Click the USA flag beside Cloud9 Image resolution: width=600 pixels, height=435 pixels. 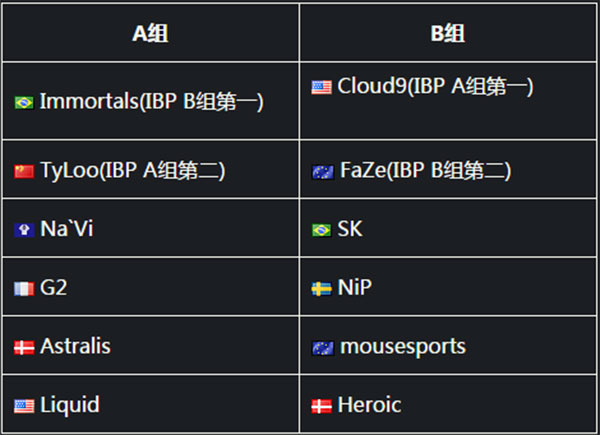coord(321,87)
